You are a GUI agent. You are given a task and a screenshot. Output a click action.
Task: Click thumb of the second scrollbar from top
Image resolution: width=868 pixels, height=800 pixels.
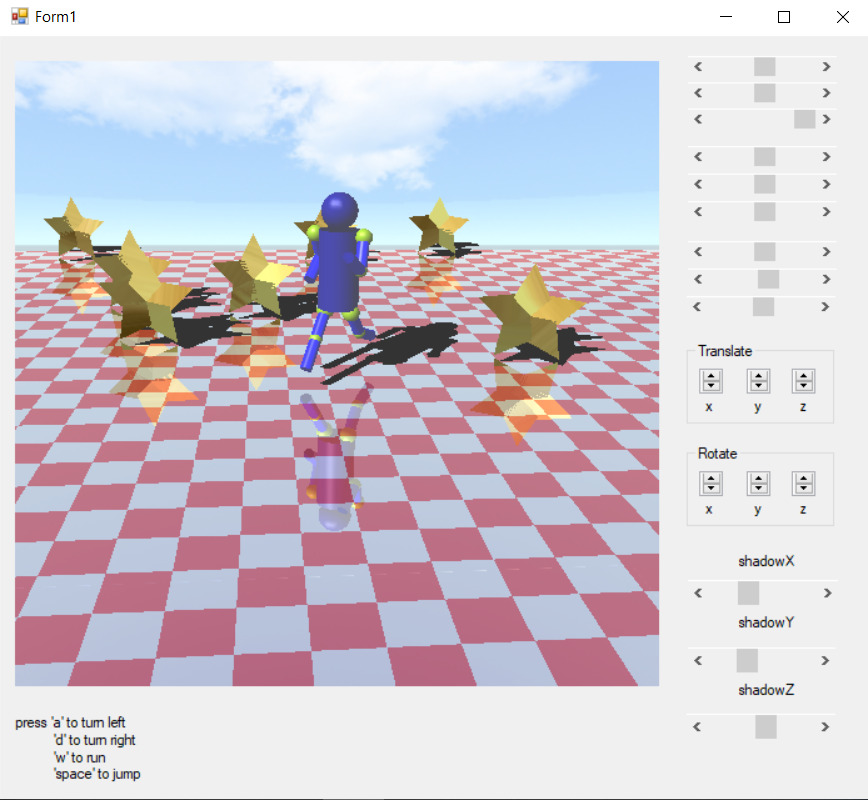point(764,93)
